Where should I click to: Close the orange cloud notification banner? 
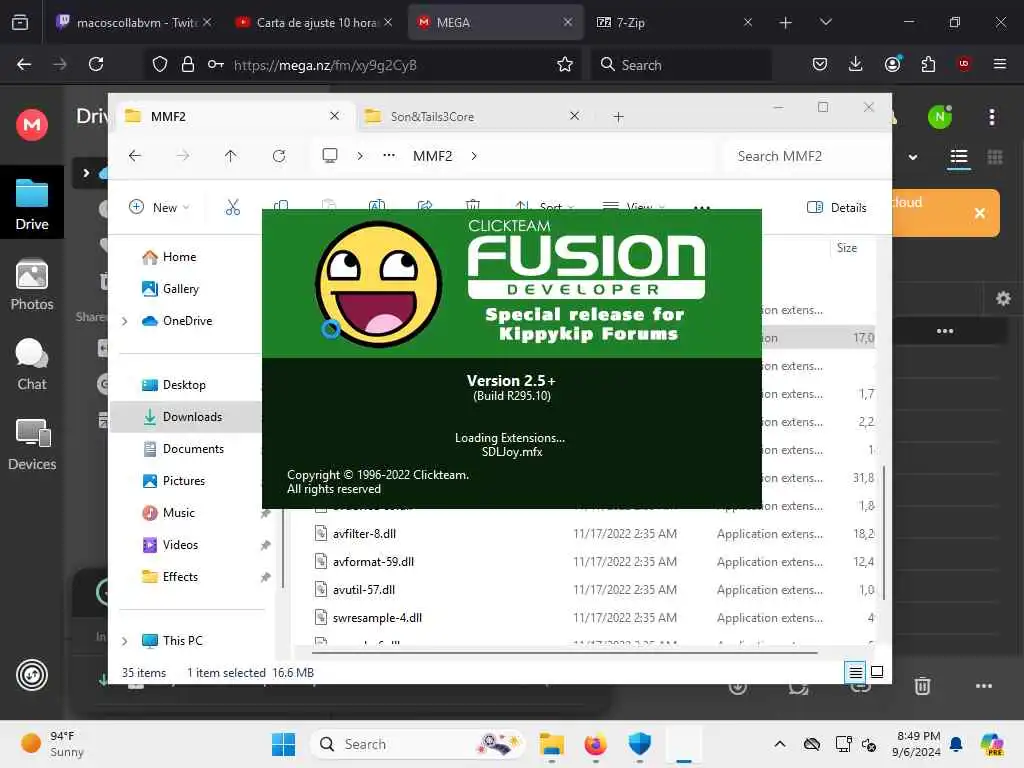coord(979,213)
